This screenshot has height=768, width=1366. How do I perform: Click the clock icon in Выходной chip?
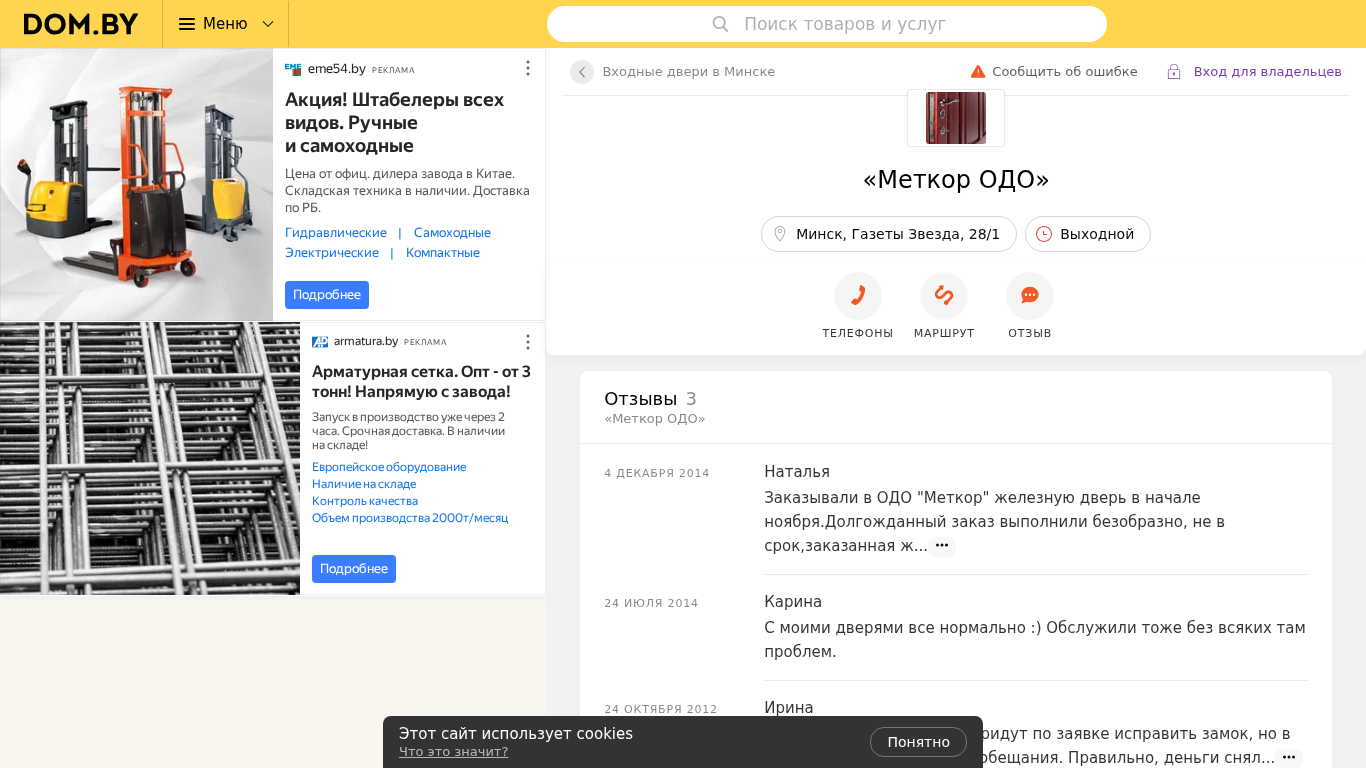tap(1044, 234)
